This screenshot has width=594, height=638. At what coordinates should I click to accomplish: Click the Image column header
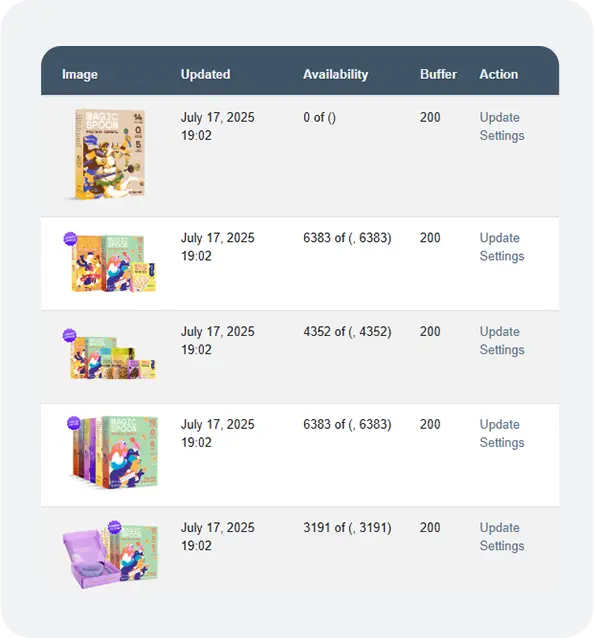point(80,74)
